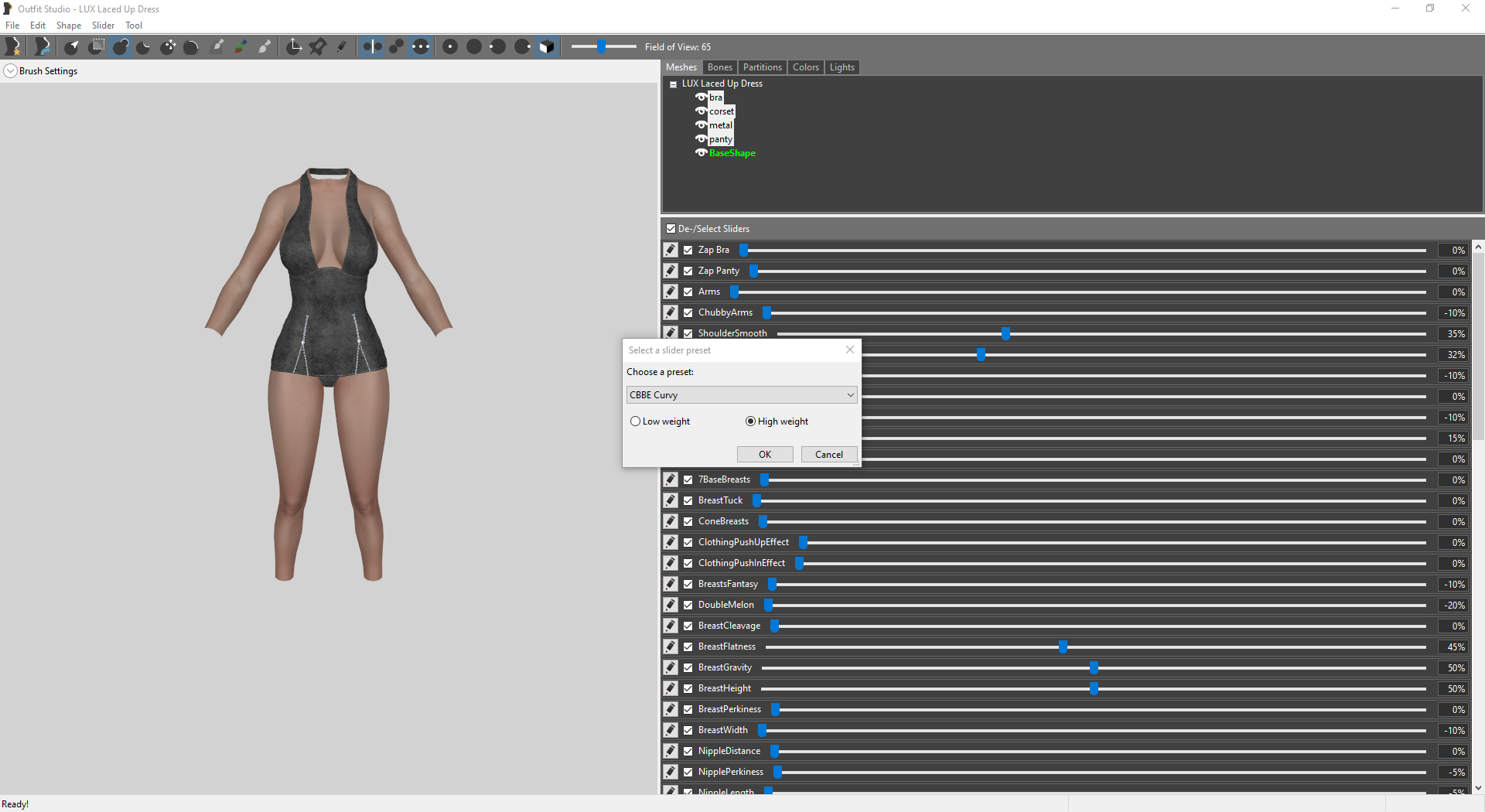Click Cancel in the slider preset dialog
This screenshot has width=1485, height=812.
click(x=829, y=455)
